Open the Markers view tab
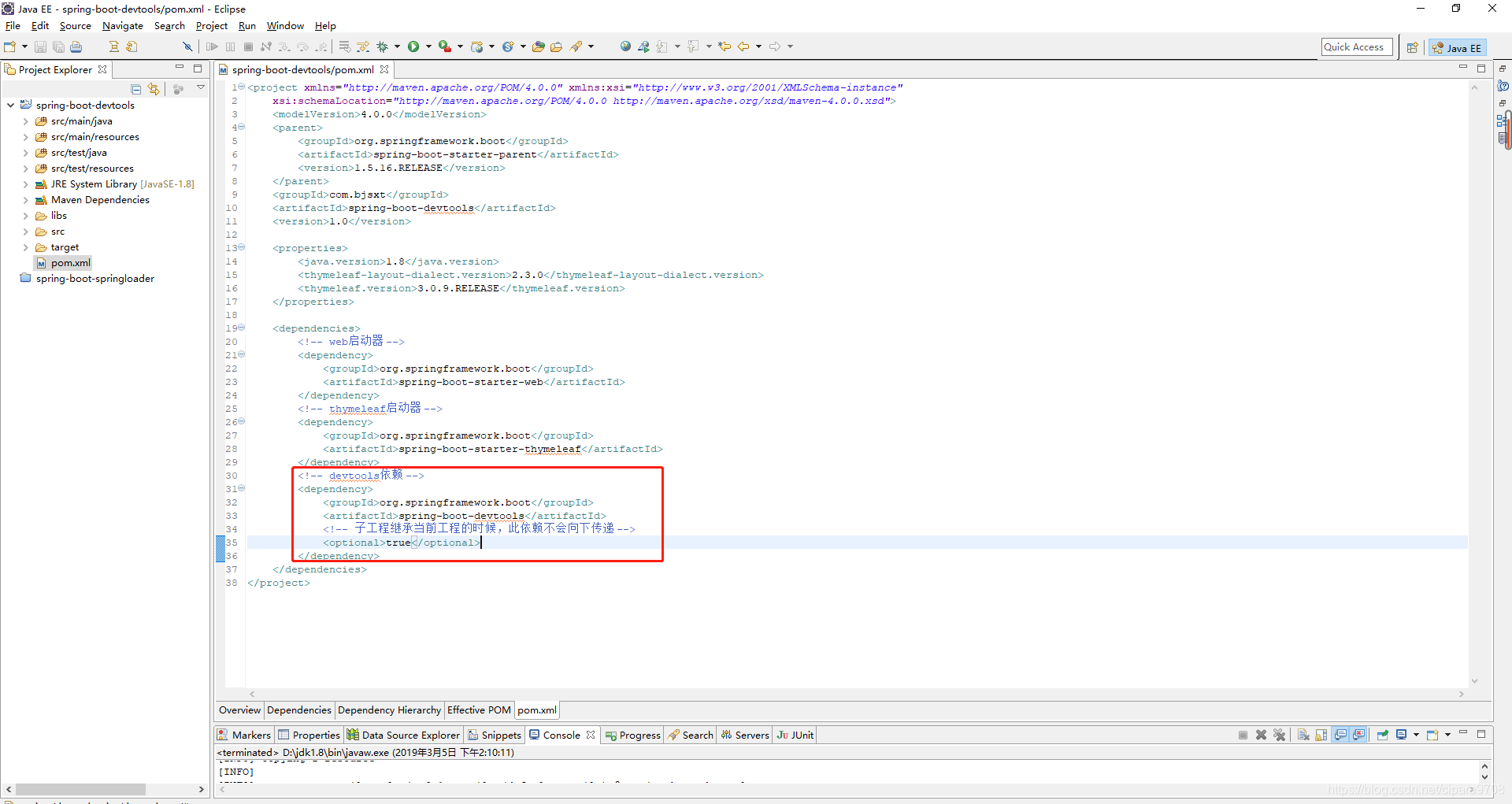1512x804 pixels. tap(244, 735)
